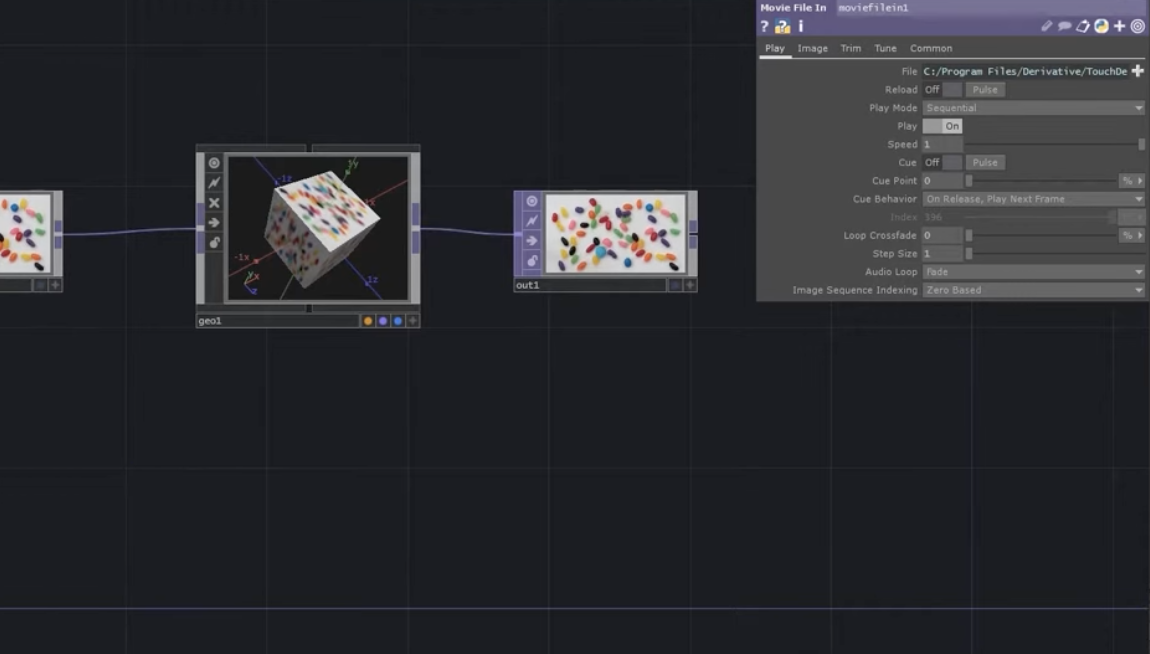This screenshot has width=1150, height=654.
Task: Change the Cue Behavior dropdown
Action: (1035, 199)
